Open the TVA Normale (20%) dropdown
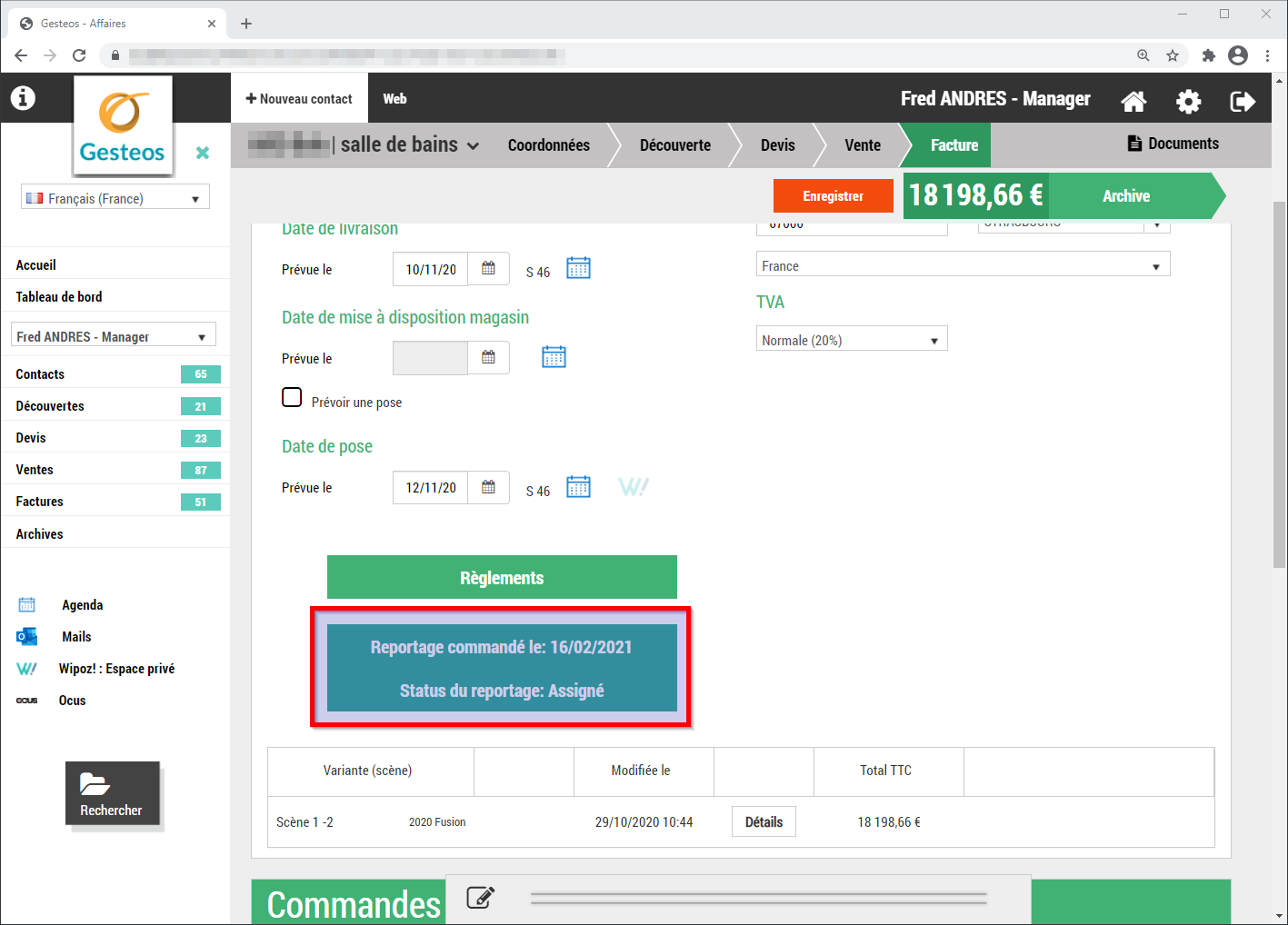This screenshot has height=925, width=1288. pos(851,340)
